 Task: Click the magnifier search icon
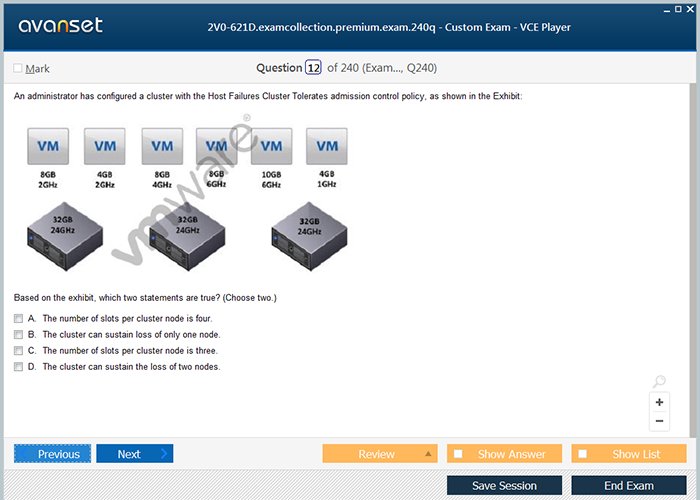click(659, 381)
